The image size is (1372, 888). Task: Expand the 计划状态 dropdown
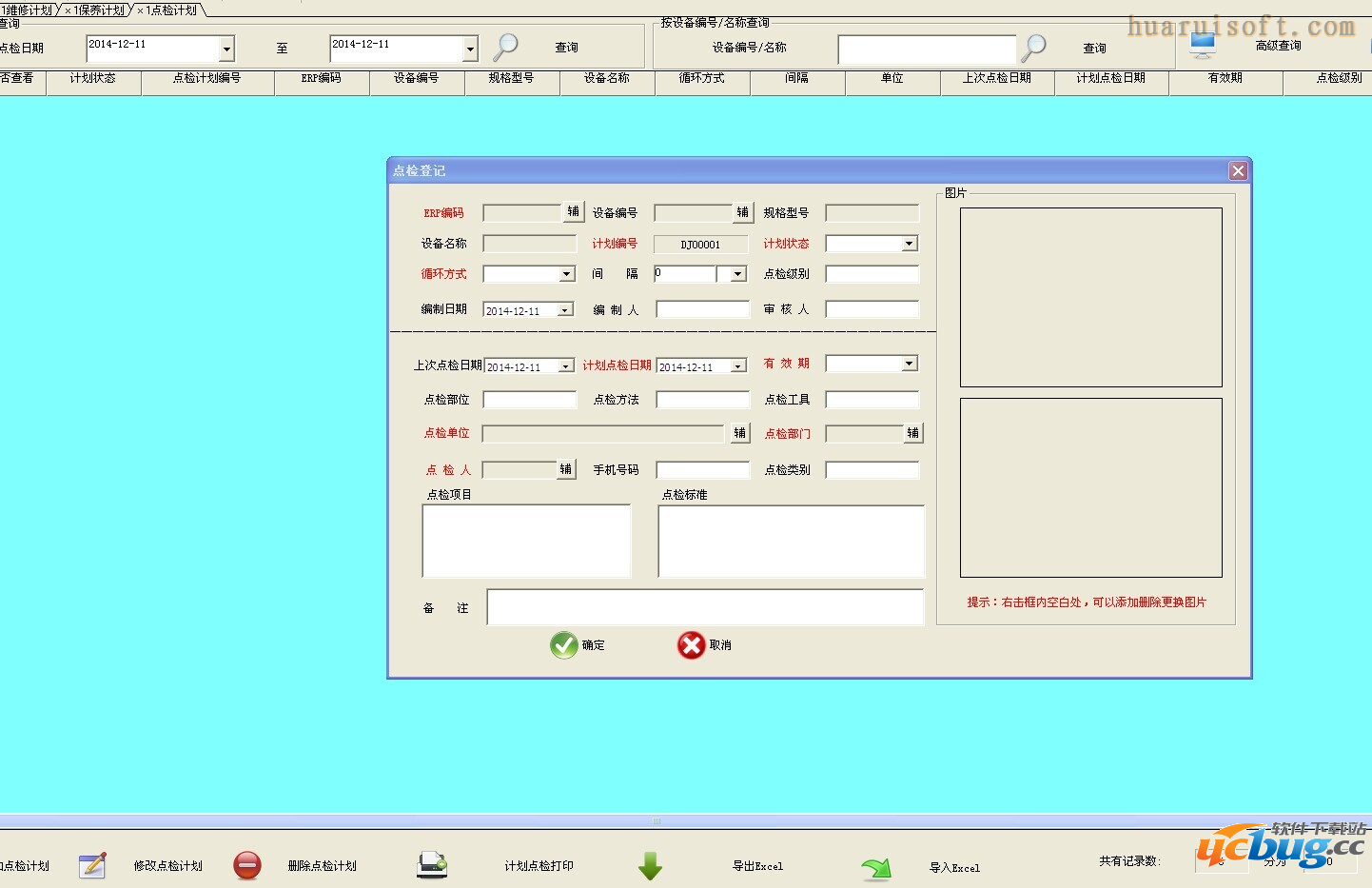pos(910,244)
